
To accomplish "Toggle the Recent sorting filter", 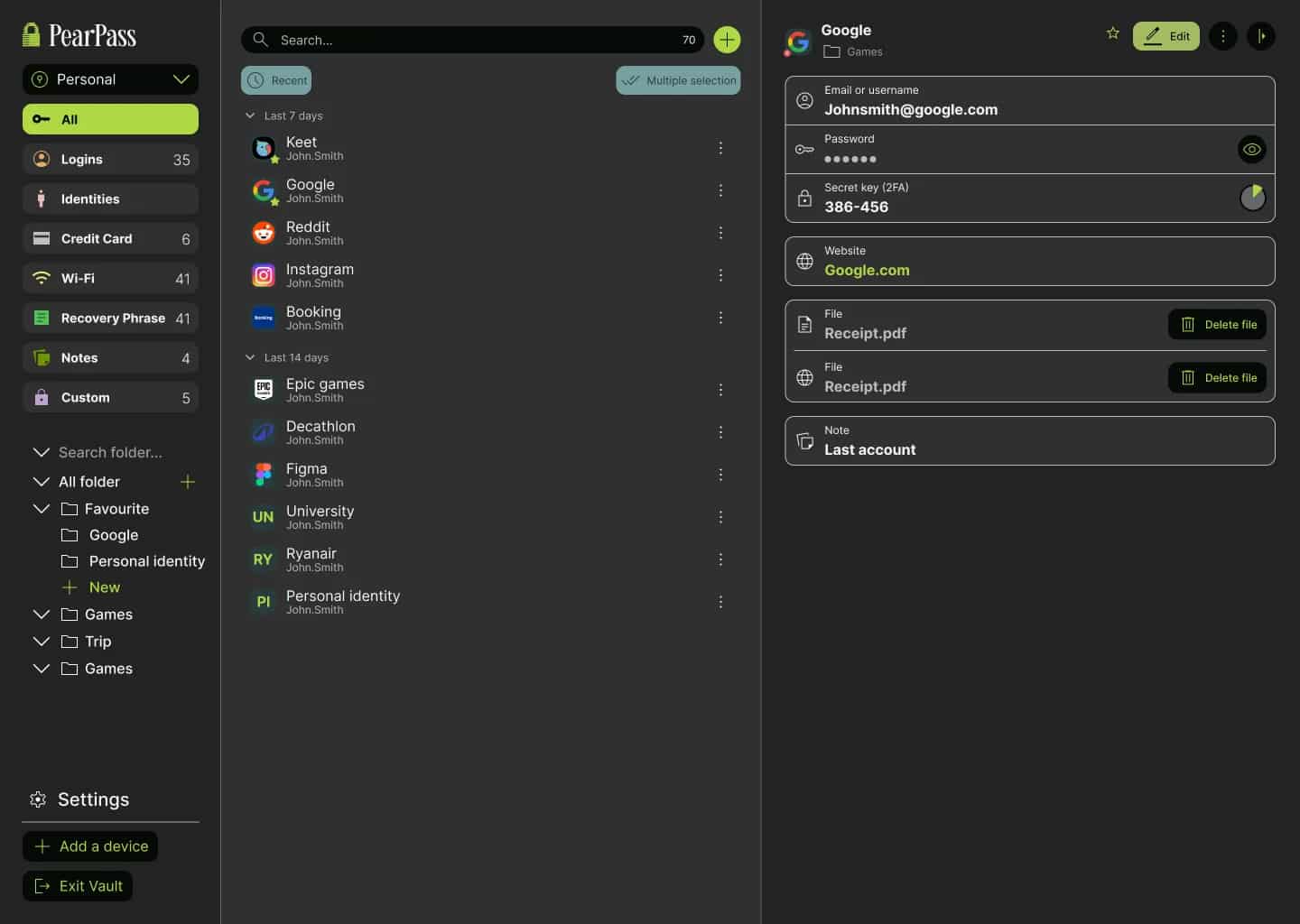I will click(276, 80).
